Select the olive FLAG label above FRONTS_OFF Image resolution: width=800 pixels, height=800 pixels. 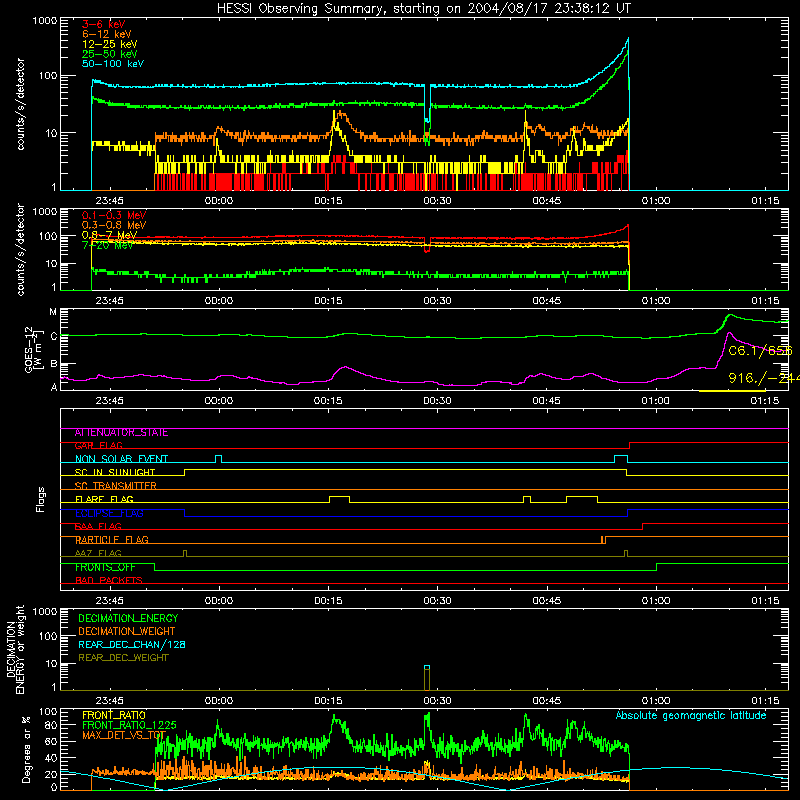click(98, 554)
